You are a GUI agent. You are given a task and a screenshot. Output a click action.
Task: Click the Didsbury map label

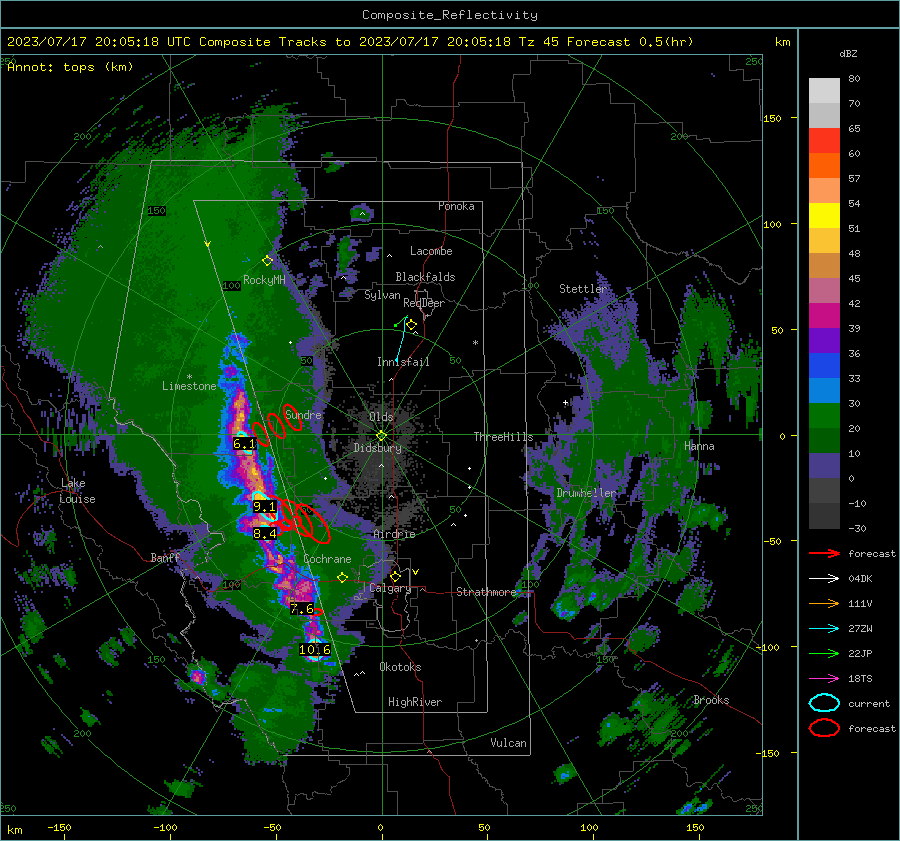point(377,448)
